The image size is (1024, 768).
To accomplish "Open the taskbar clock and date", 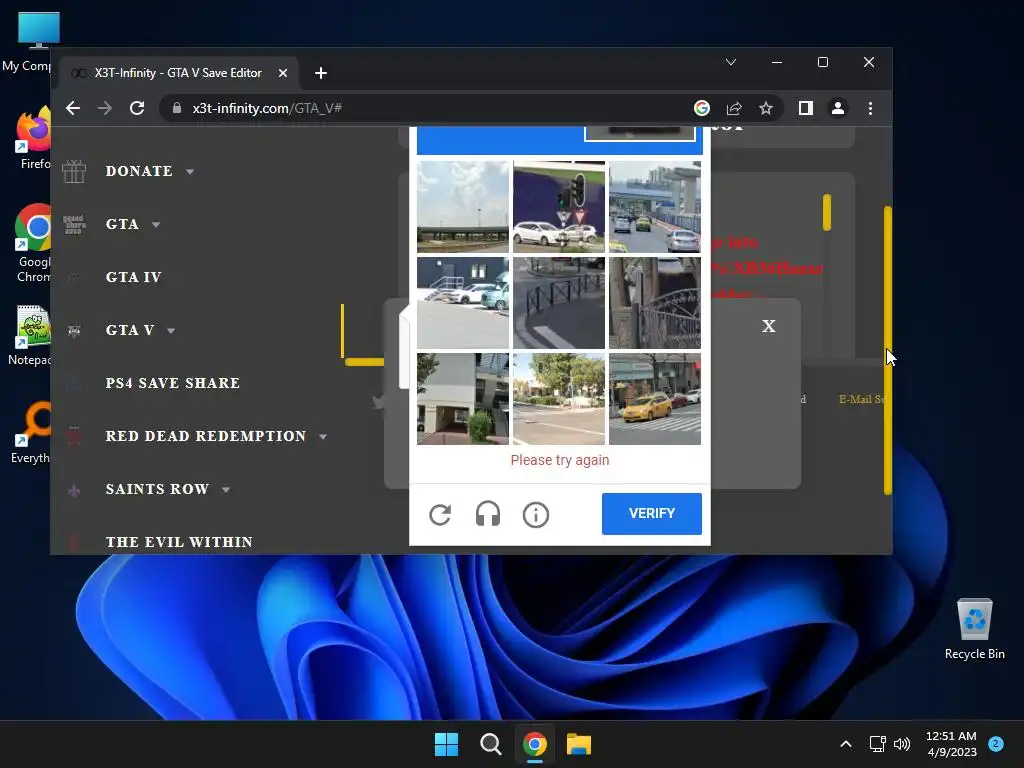I will point(952,744).
